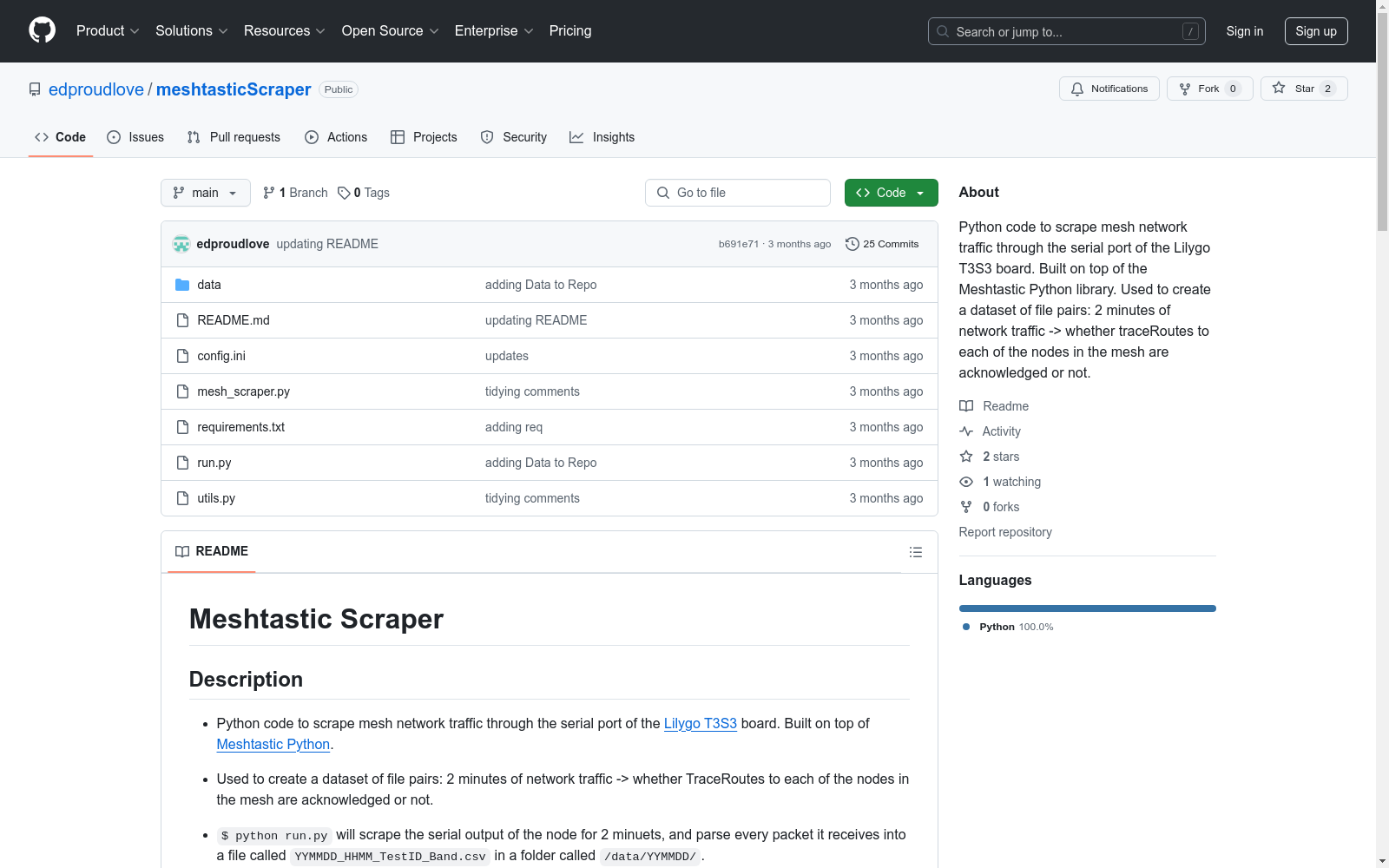Click the star icon beside 2 stars

(x=966, y=457)
